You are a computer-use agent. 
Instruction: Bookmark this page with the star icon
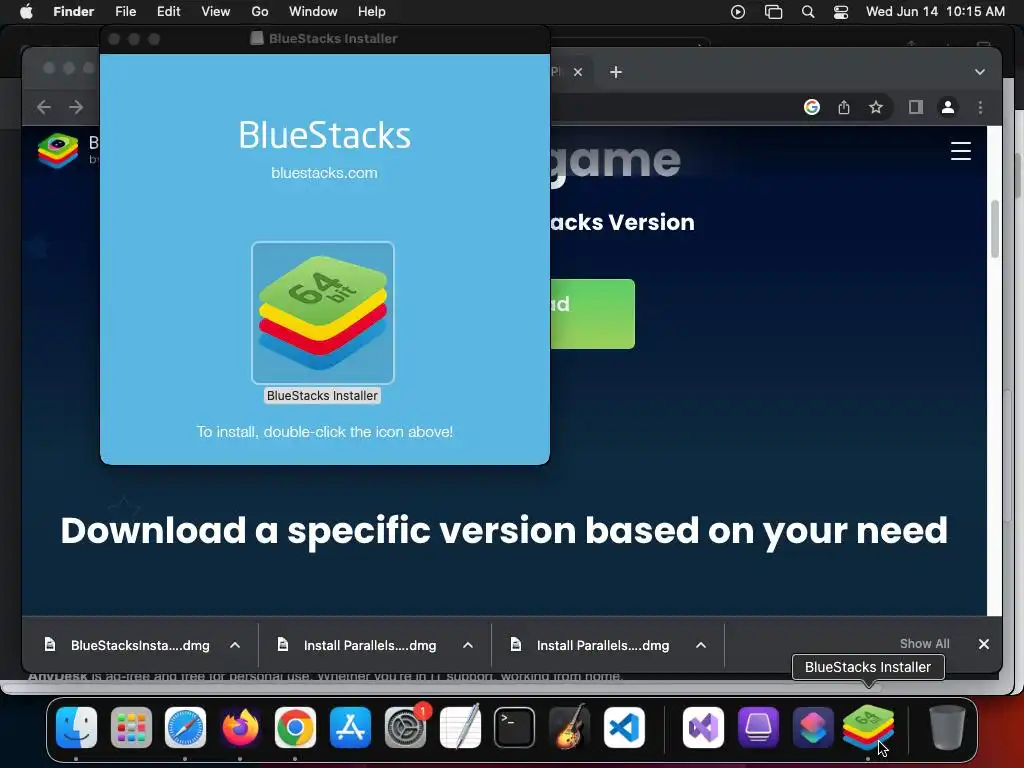pos(876,107)
